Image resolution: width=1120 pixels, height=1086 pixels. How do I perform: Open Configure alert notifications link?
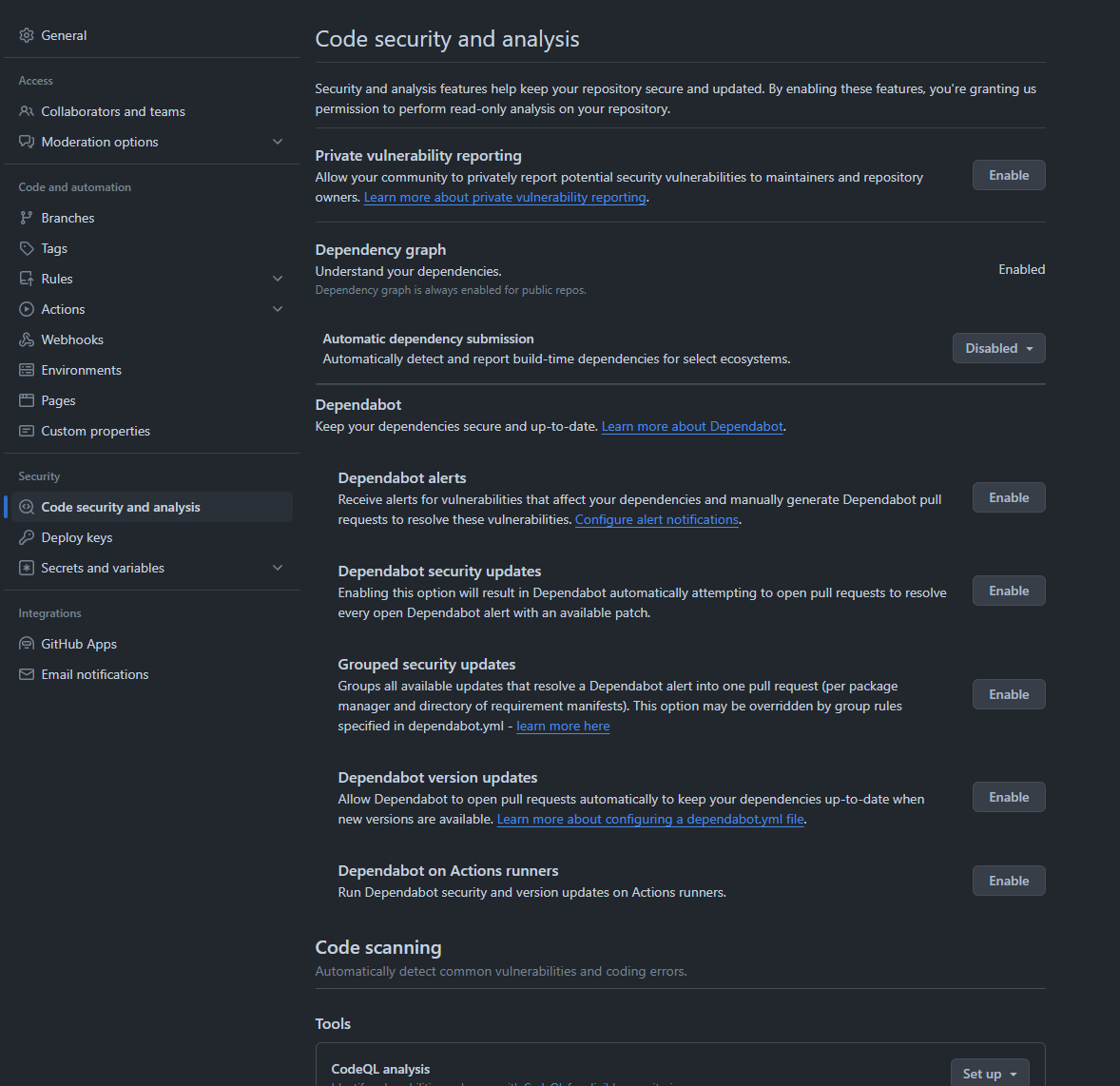point(657,520)
